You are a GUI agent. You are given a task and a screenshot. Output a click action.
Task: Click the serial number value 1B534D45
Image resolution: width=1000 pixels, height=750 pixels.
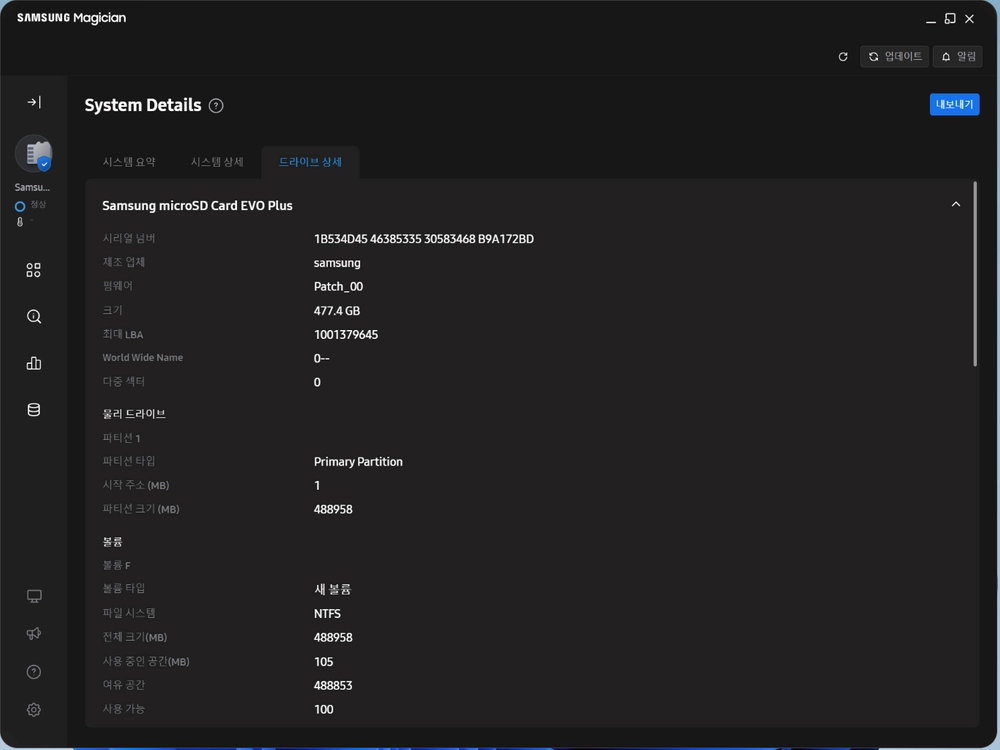click(423, 239)
